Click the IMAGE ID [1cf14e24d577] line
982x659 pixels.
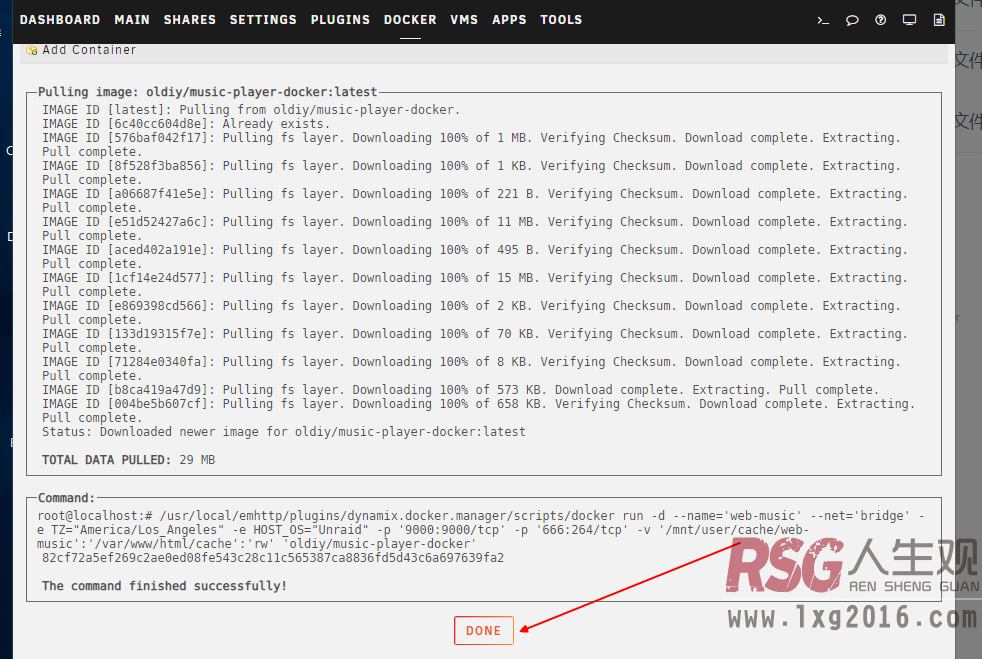[x=475, y=284]
